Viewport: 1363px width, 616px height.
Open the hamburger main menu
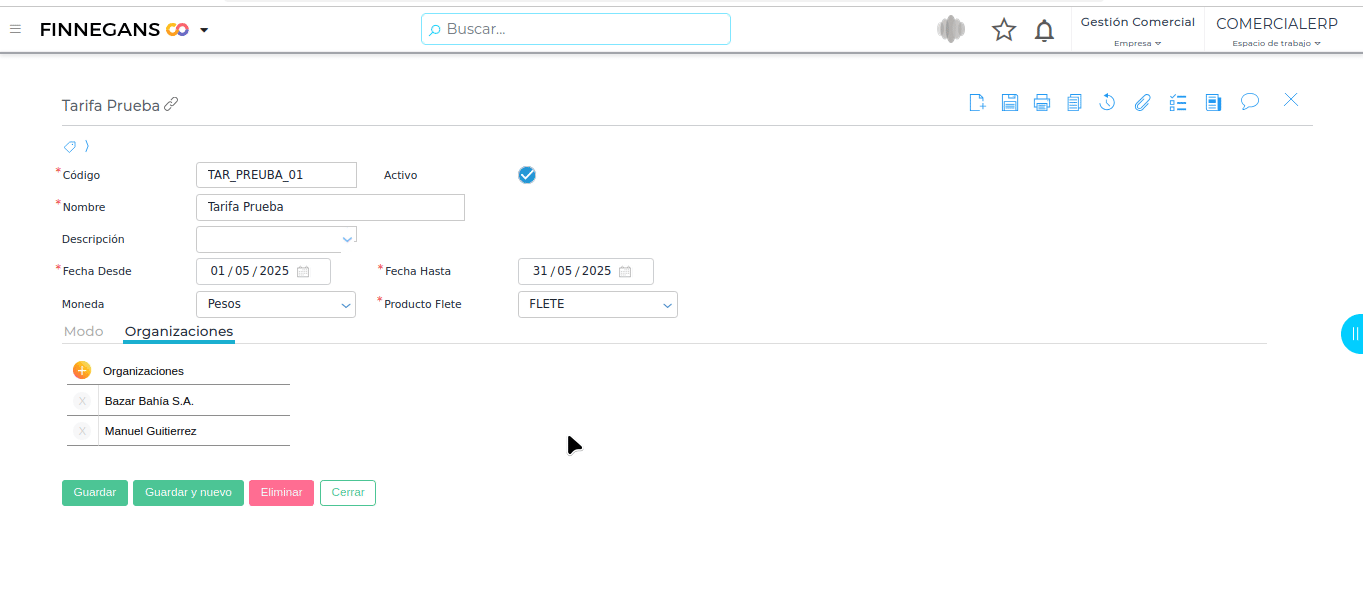(x=15, y=29)
